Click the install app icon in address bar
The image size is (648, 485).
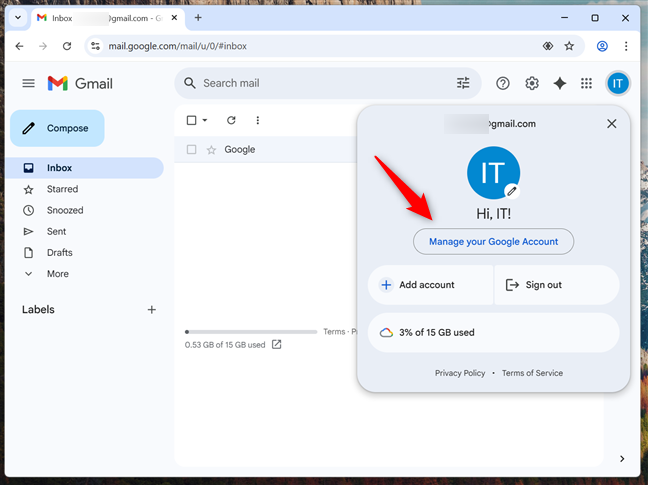coord(548,46)
